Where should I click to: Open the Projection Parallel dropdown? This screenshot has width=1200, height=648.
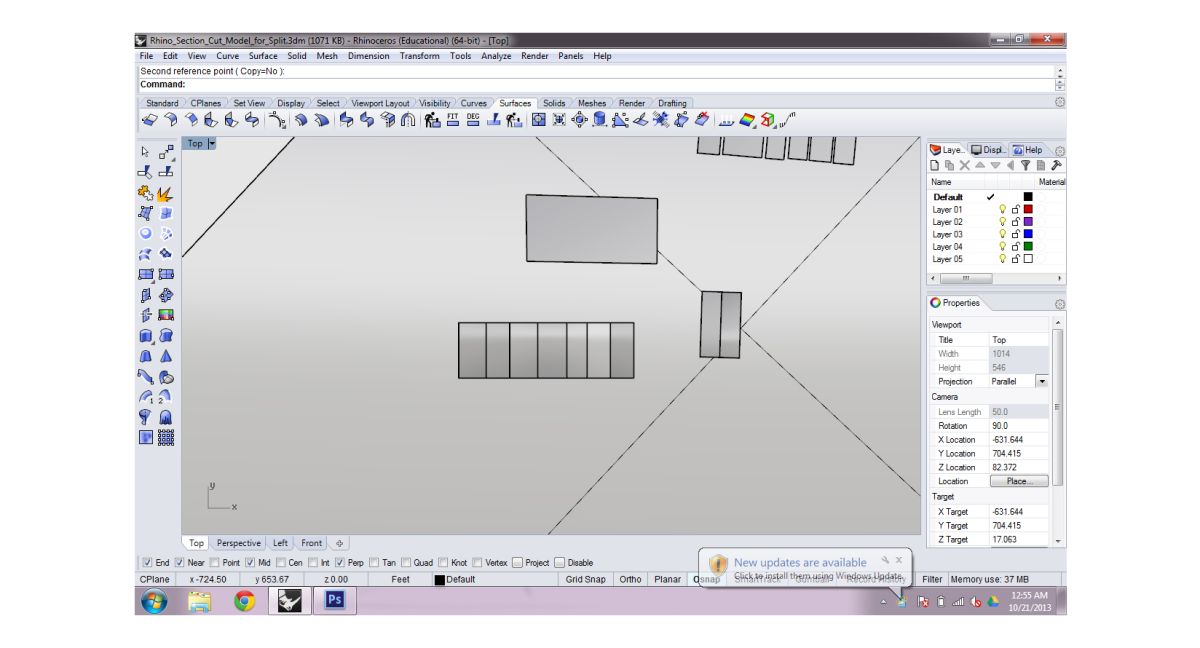coord(1042,381)
